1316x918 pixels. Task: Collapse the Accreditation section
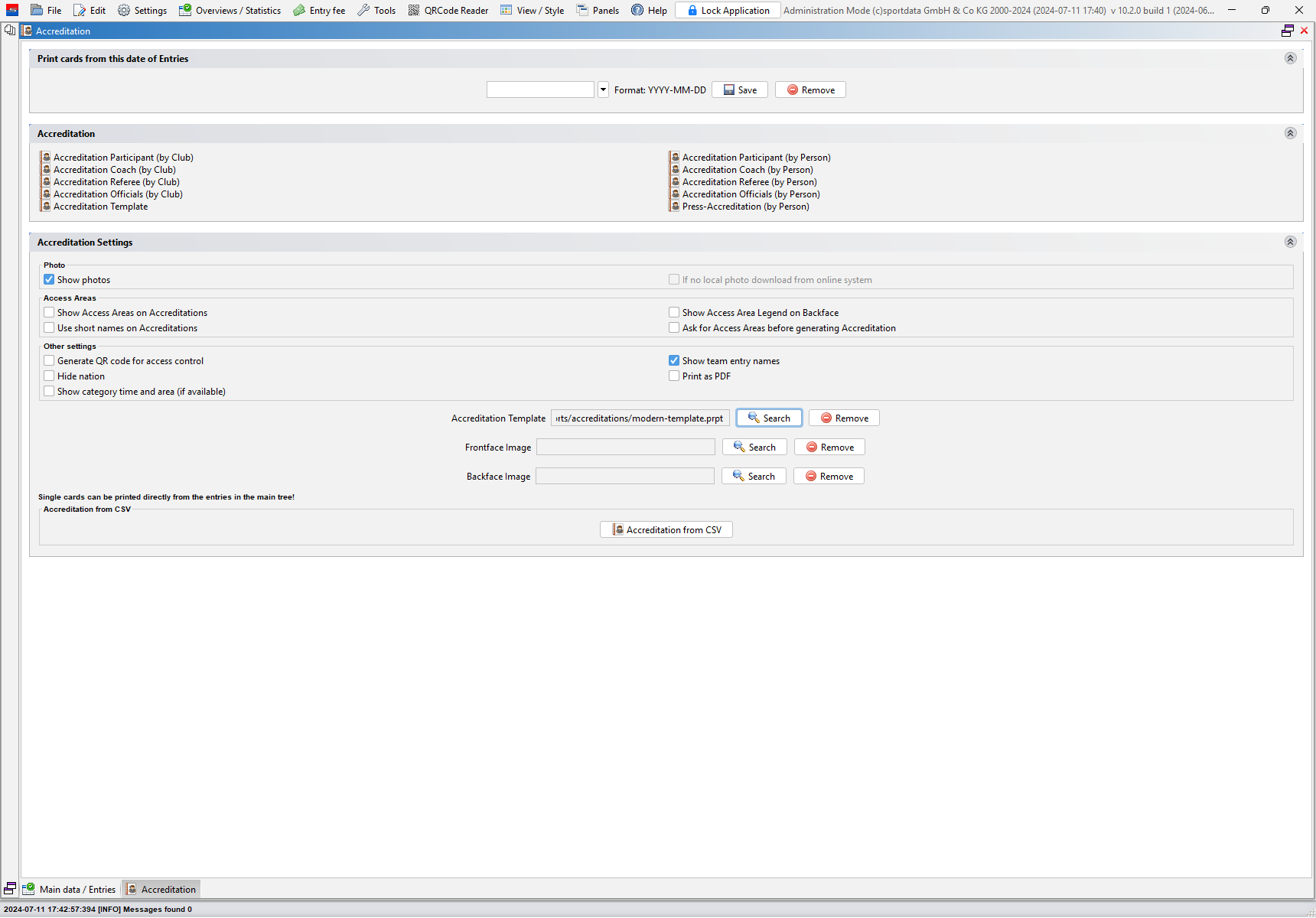pos(1290,133)
